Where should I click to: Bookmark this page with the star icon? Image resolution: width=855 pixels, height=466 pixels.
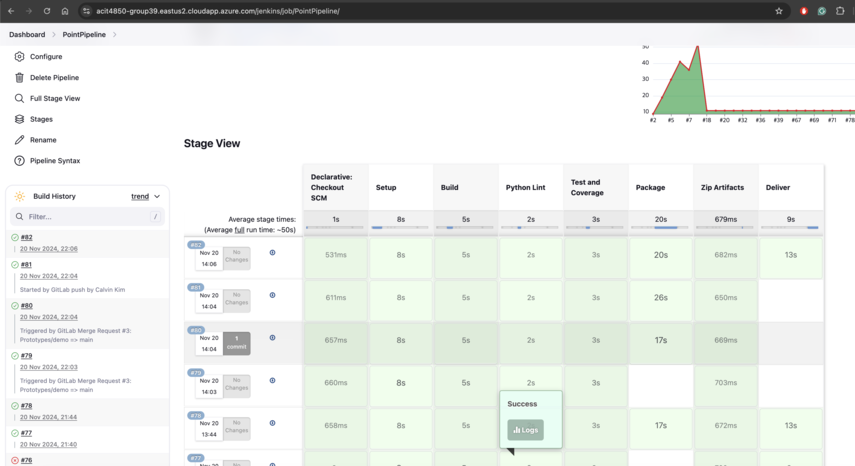[x=779, y=11]
